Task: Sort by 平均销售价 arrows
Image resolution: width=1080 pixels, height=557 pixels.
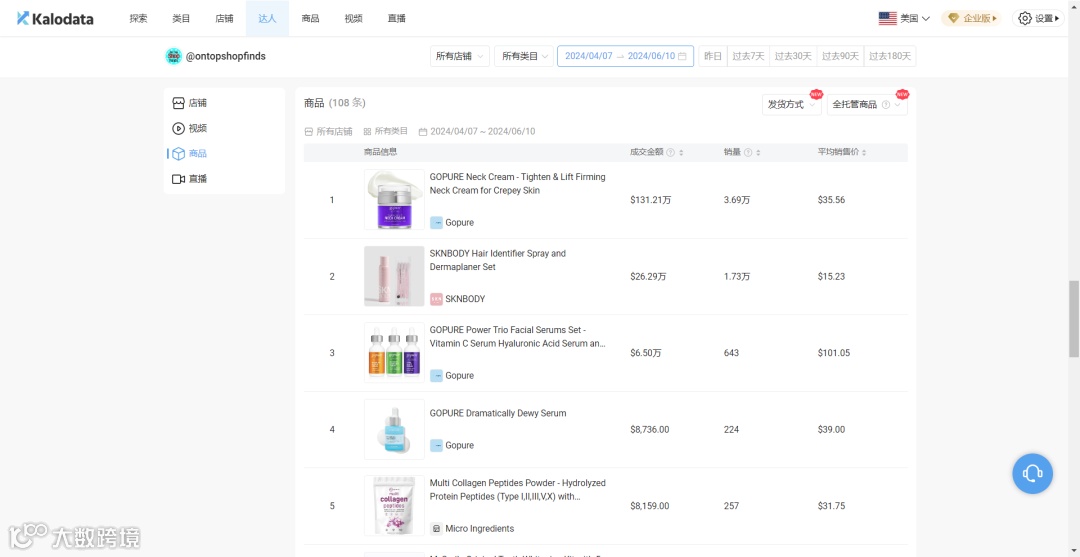Action: 864,153
